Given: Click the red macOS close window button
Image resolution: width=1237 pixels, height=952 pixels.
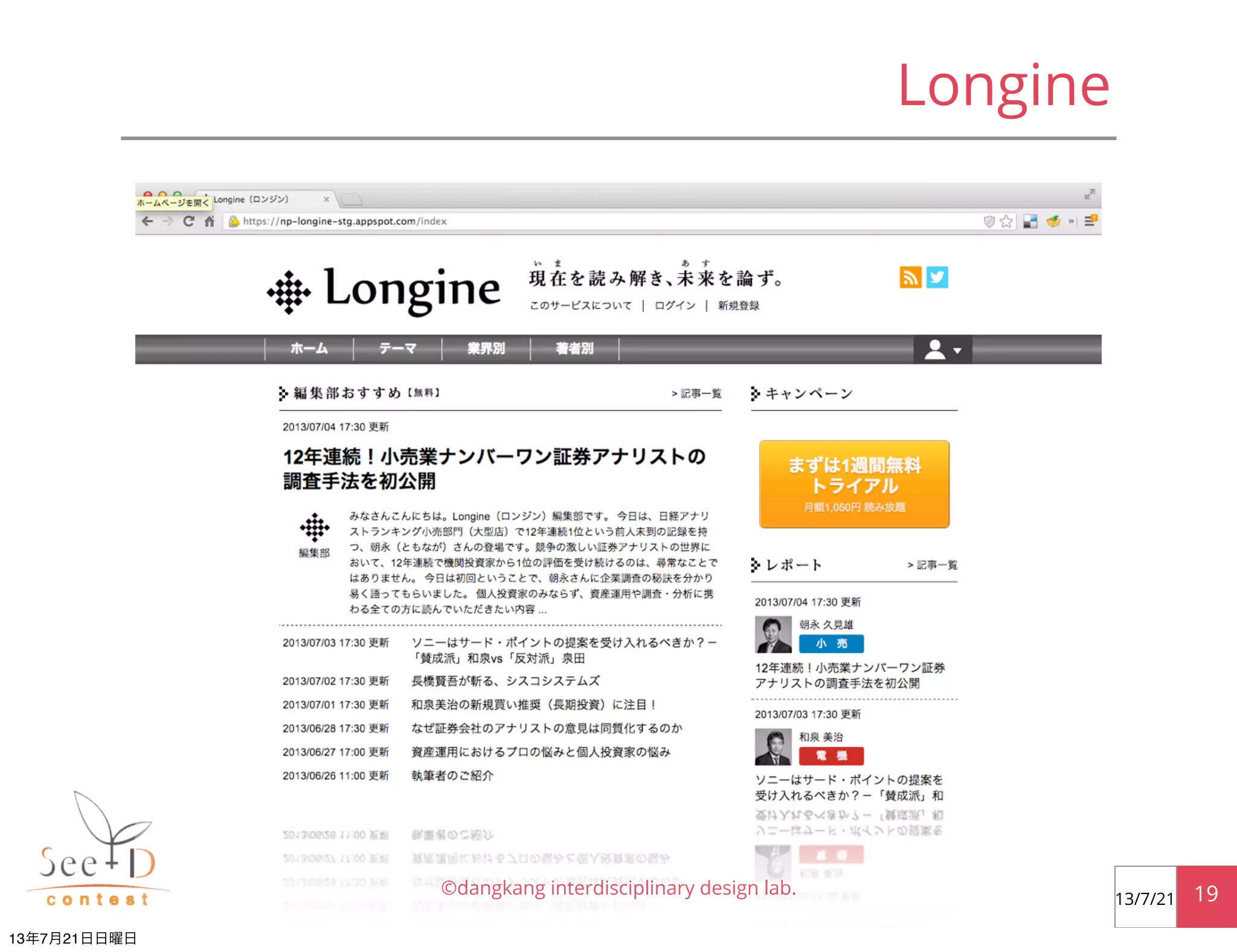Looking at the screenshot, I should point(147,195).
